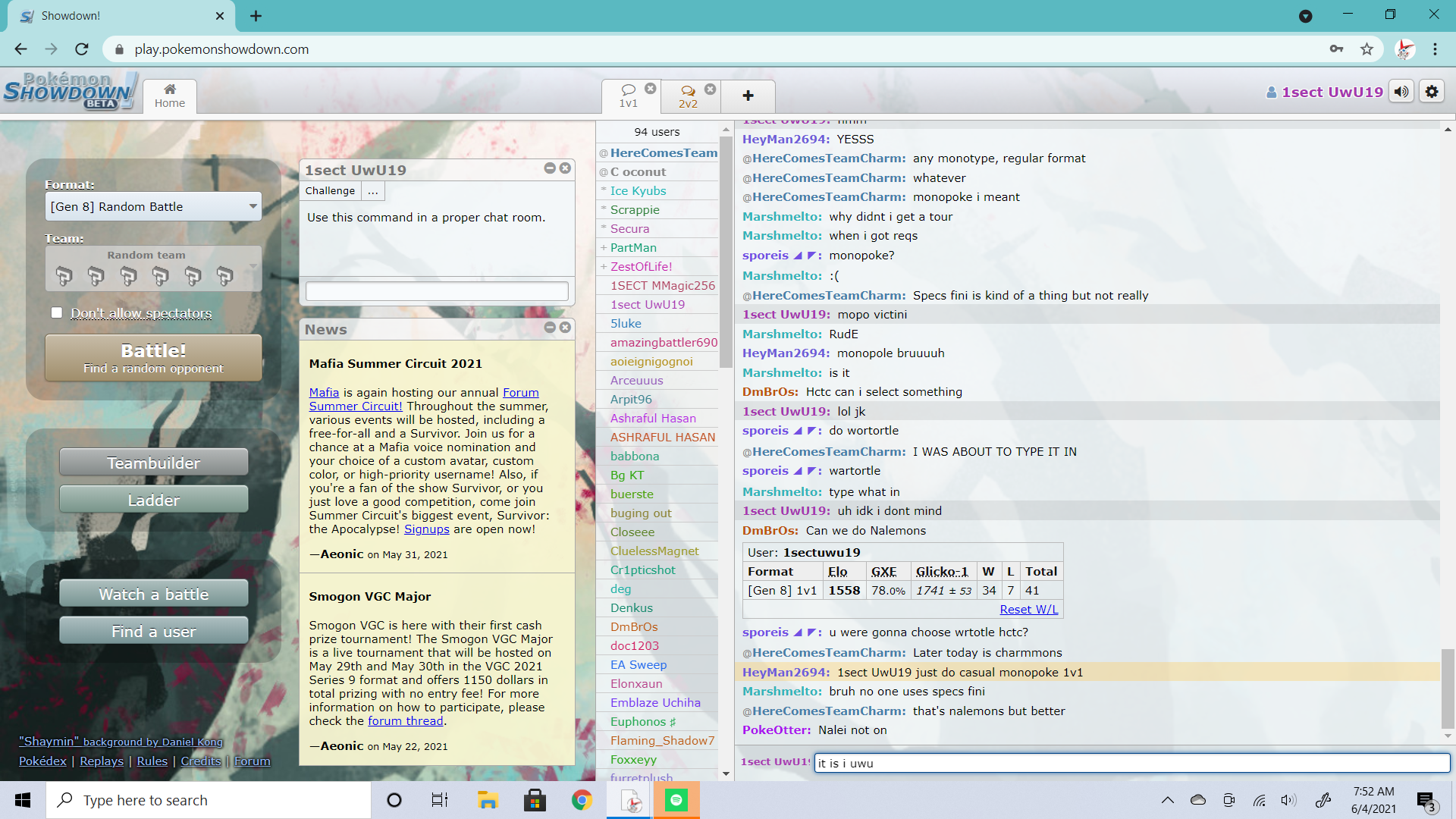Close the 2v2 chat tab
This screenshot has width=1456, height=819.
(711, 89)
